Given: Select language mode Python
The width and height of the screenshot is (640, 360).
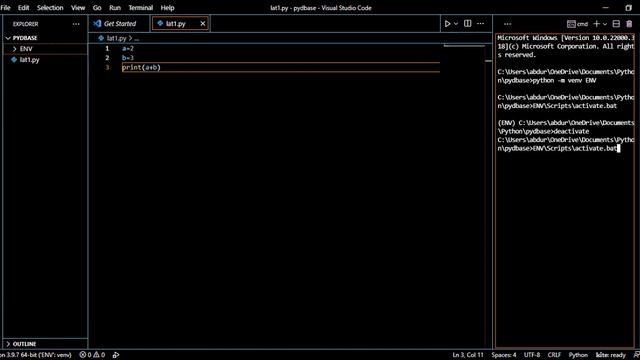Looking at the screenshot, I should click(578, 355).
